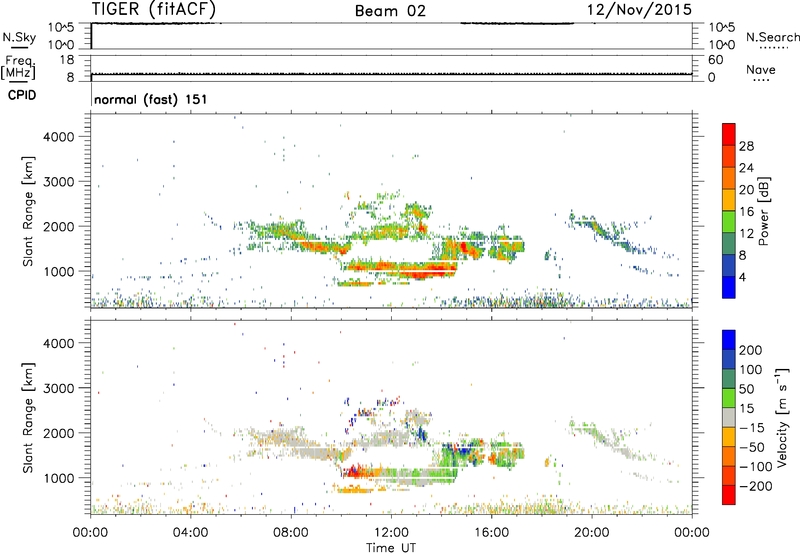Click the 'normal (fast) 151' mode text
The height and width of the screenshot is (554, 800).
point(151,99)
